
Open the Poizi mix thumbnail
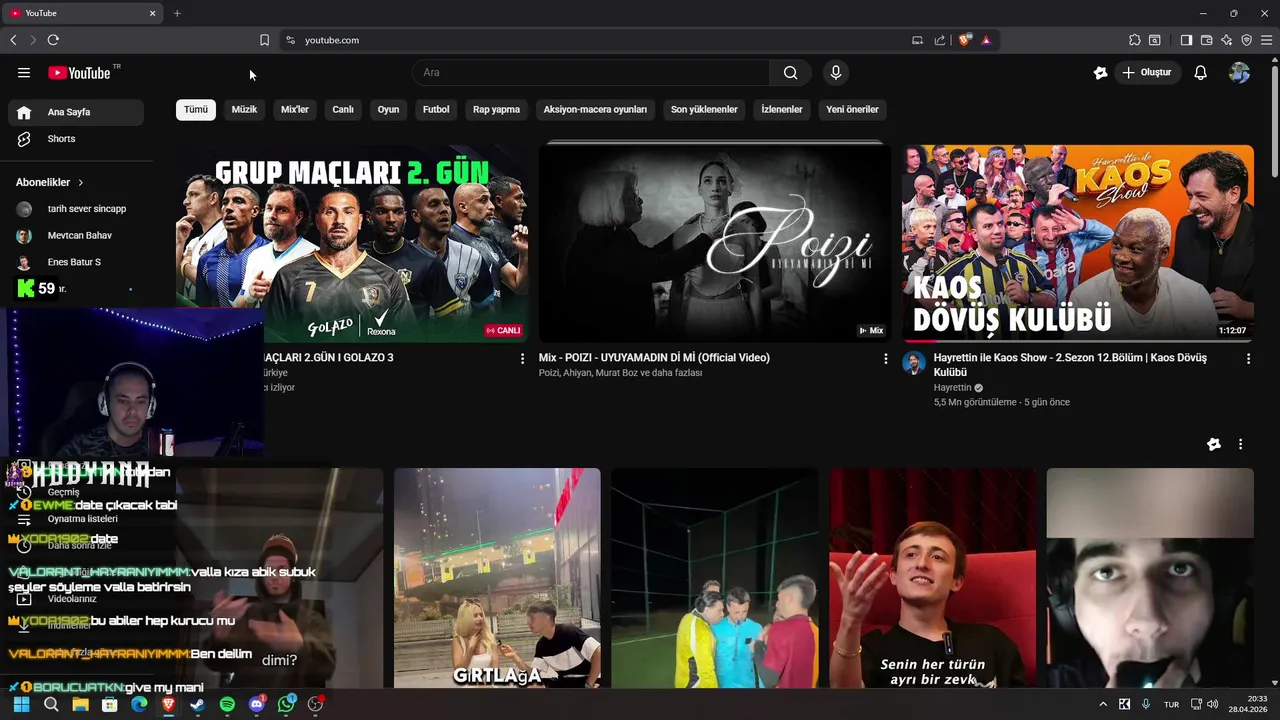(x=715, y=243)
